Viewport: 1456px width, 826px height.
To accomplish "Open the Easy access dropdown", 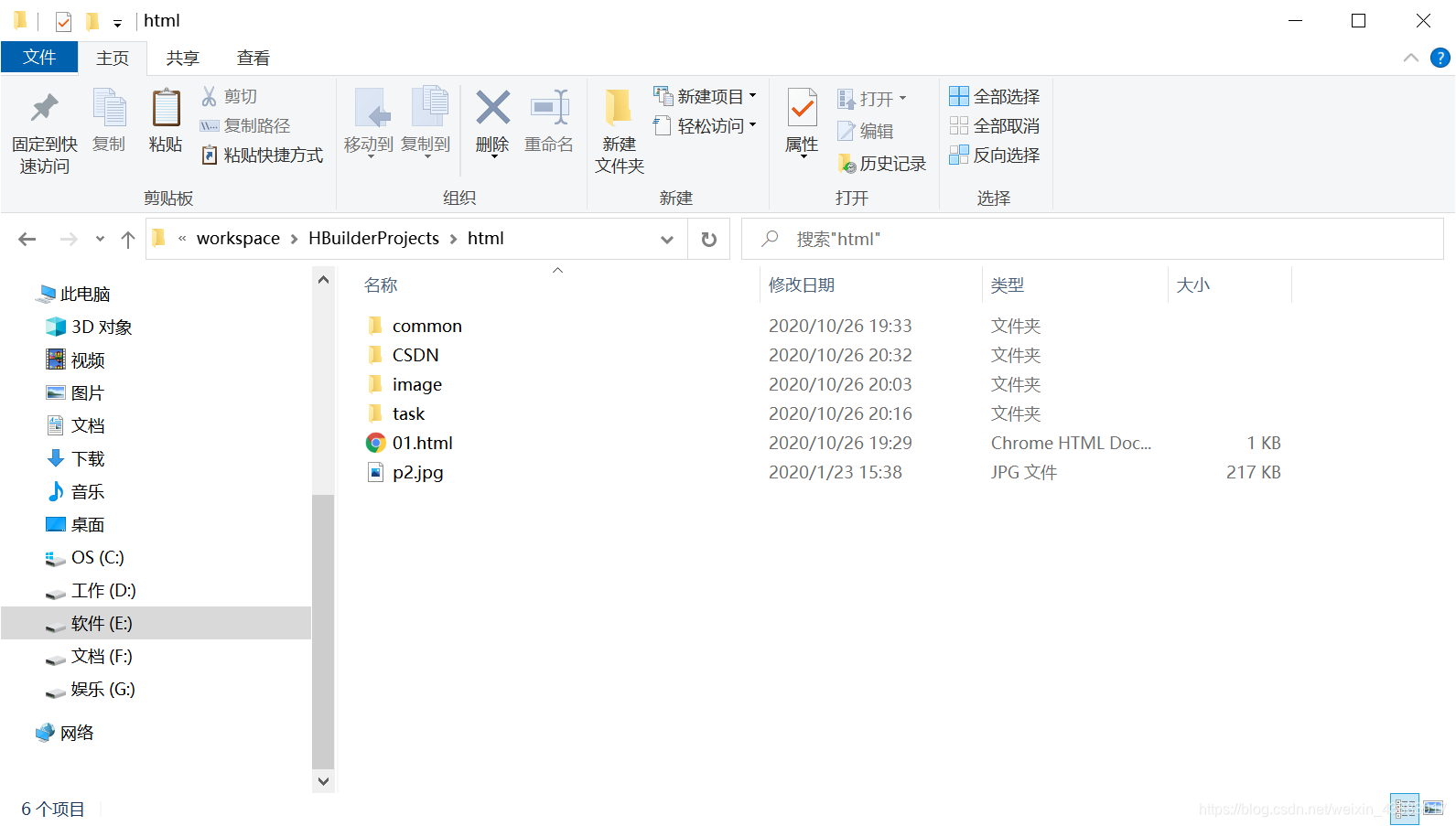I will (x=705, y=125).
